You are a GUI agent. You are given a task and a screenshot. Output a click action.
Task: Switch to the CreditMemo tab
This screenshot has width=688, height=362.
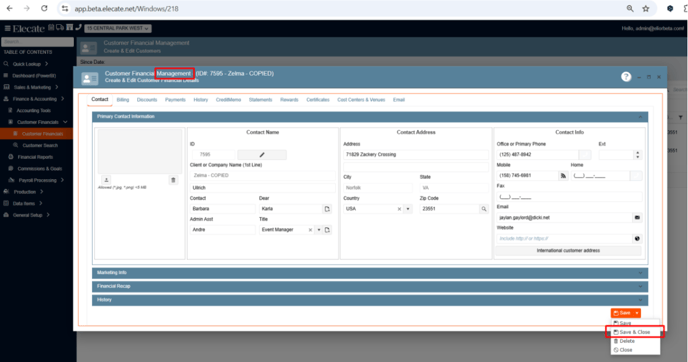[x=228, y=100]
